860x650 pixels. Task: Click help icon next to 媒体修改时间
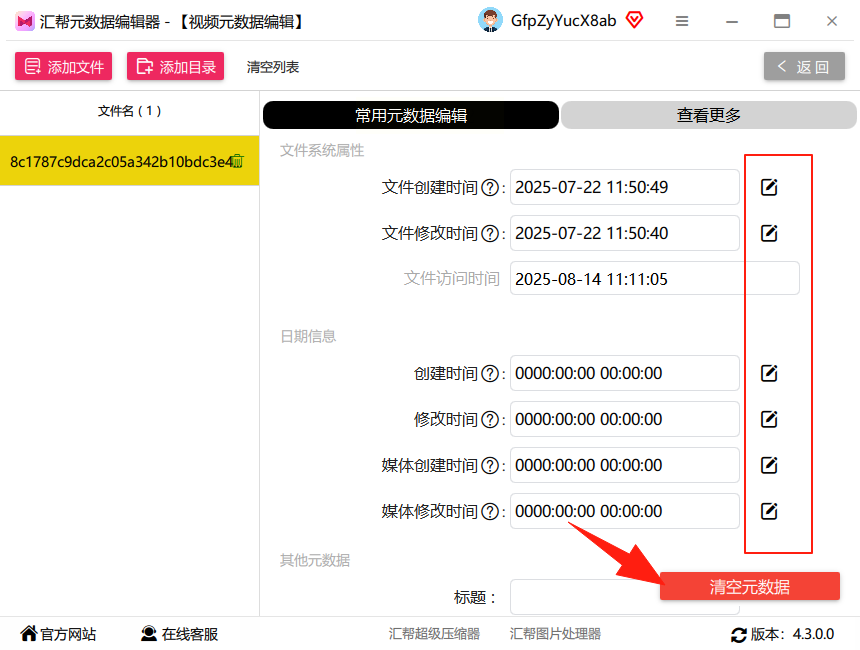click(490, 512)
